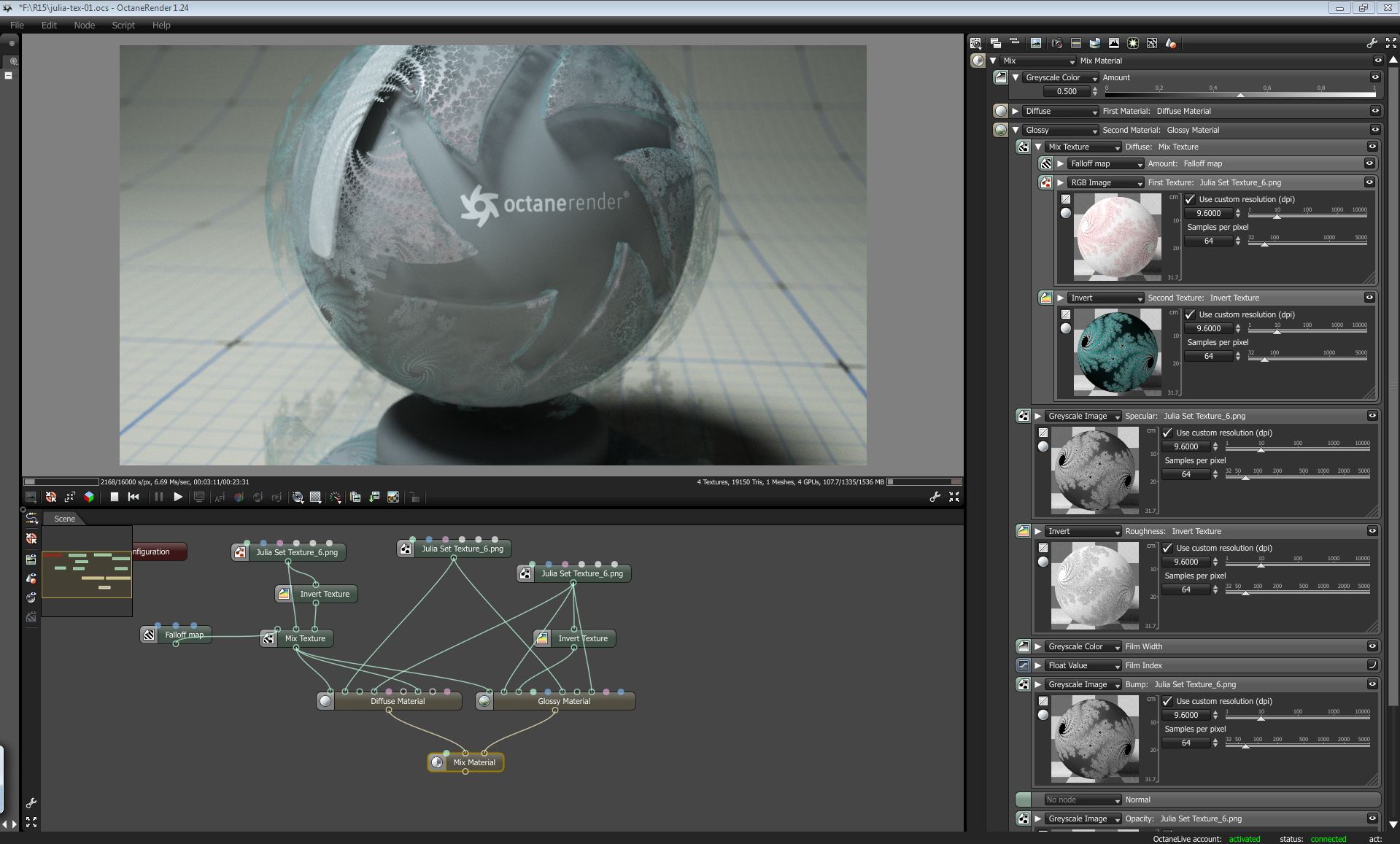This screenshot has width=1400, height=844.
Task: Select the Mix Texture node in graph
Action: pos(297,638)
